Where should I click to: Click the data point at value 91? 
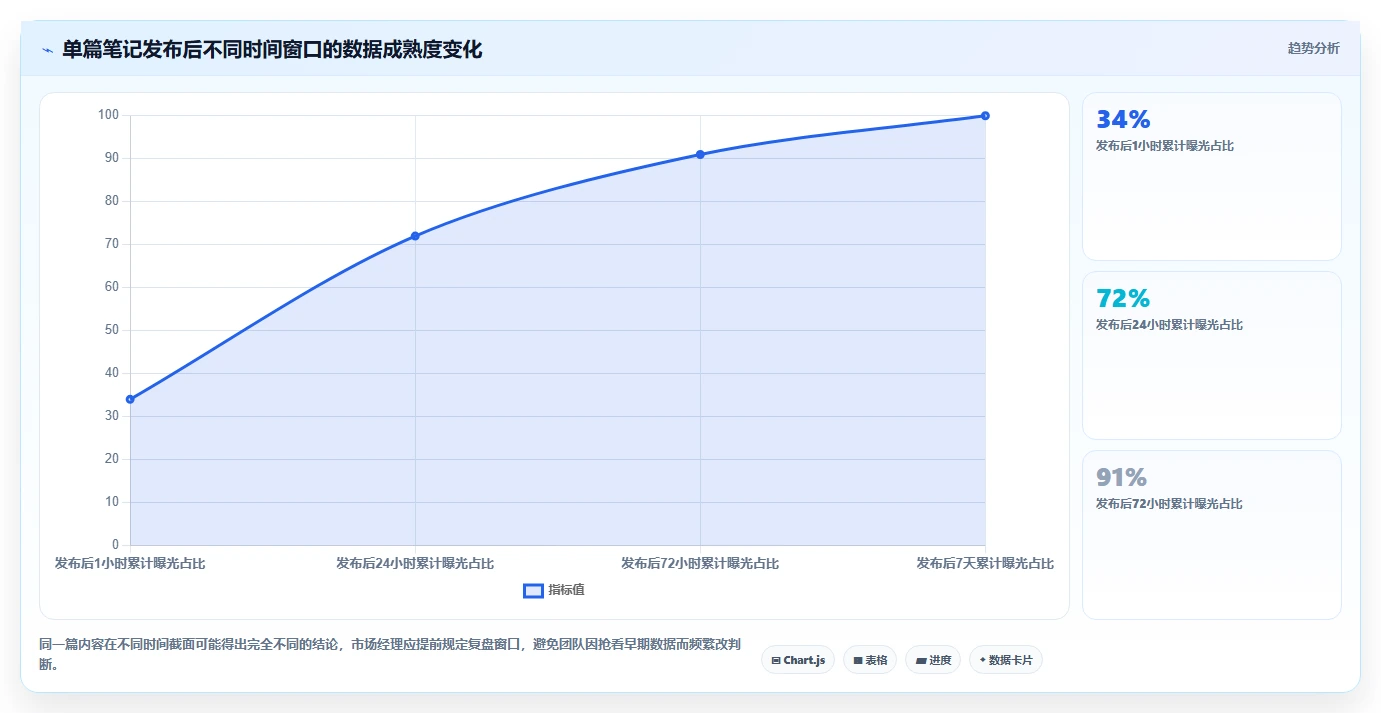point(700,154)
